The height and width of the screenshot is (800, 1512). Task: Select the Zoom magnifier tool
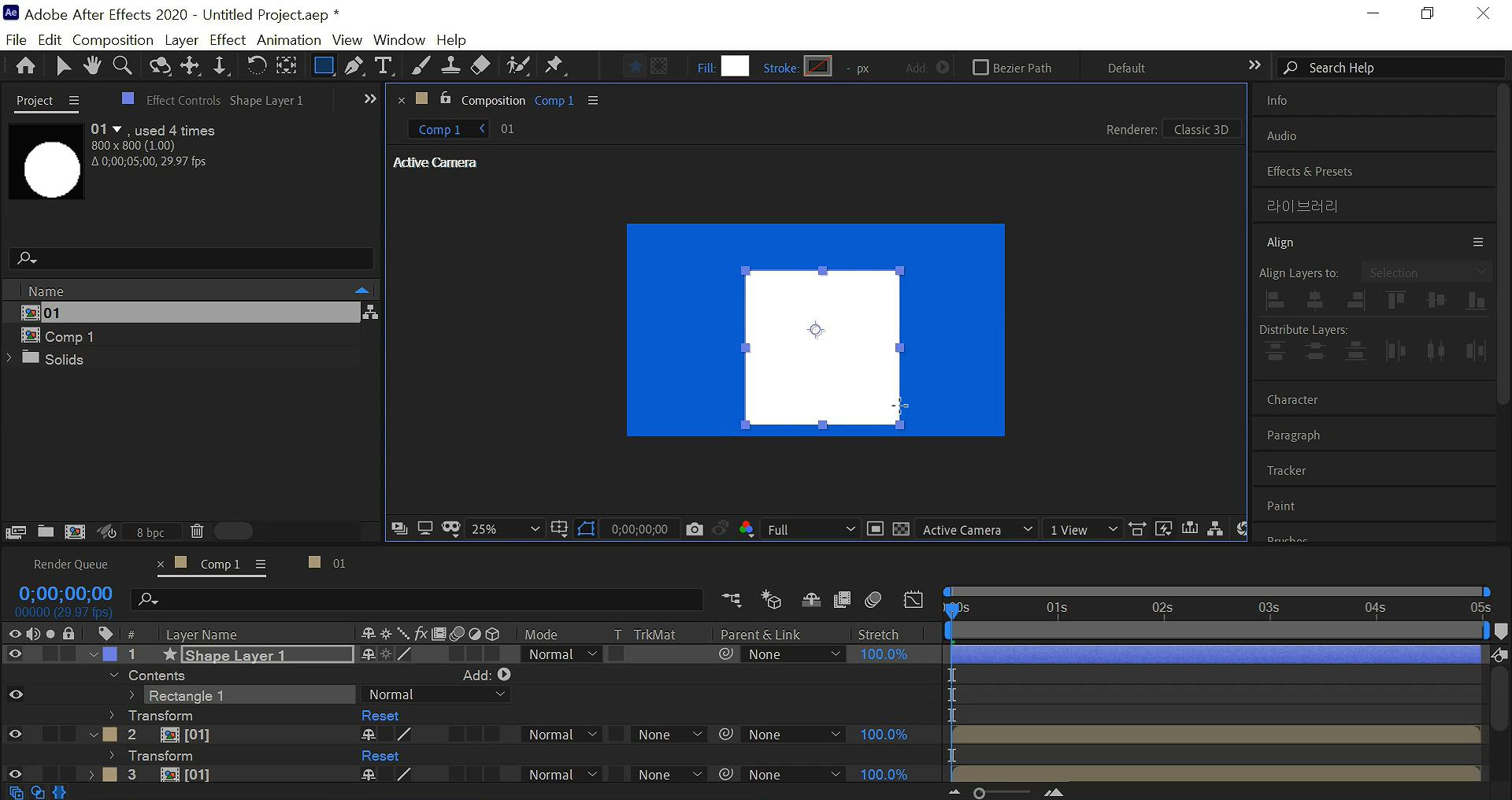[122, 66]
